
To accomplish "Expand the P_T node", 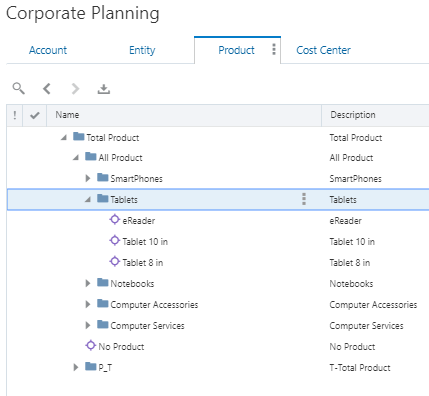I will pos(76,367).
